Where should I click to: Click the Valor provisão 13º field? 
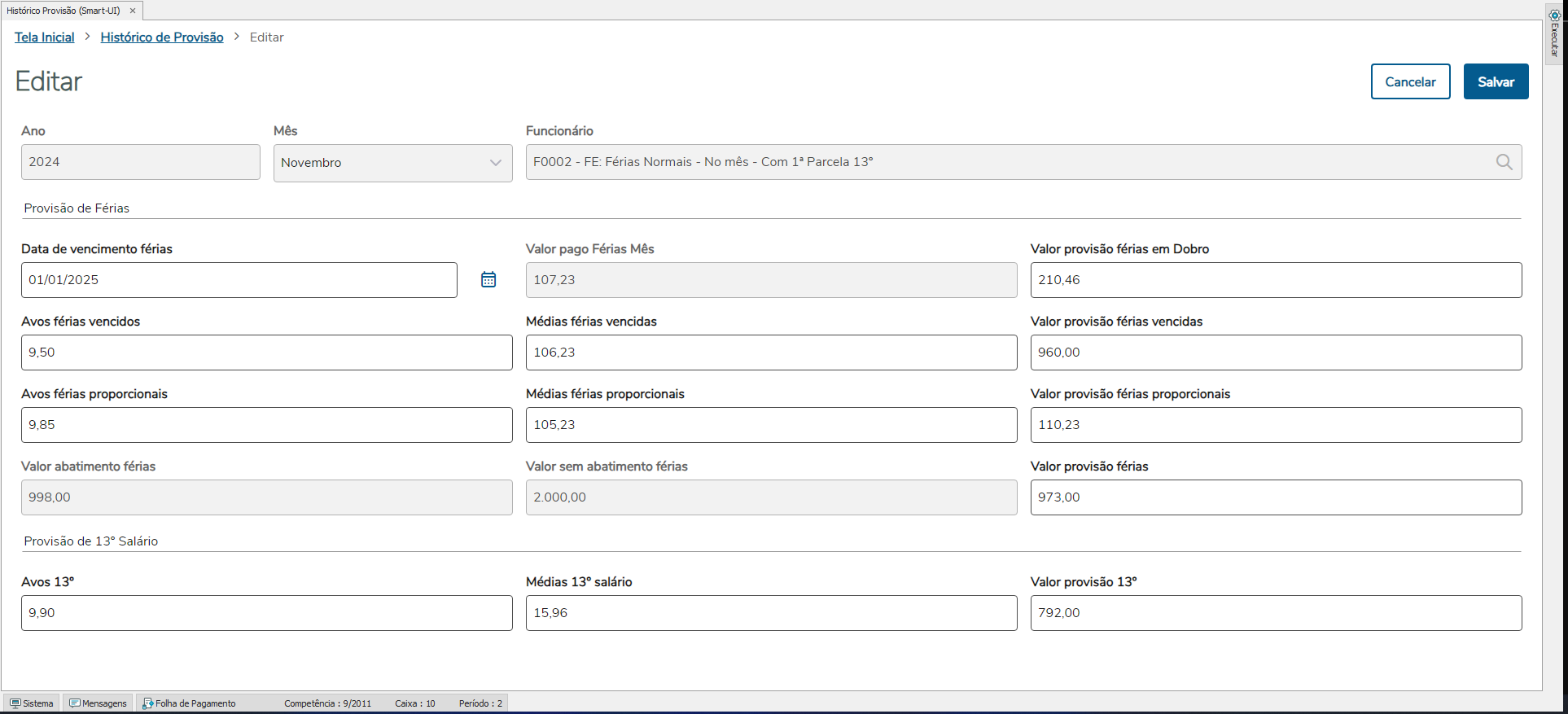coord(1276,613)
